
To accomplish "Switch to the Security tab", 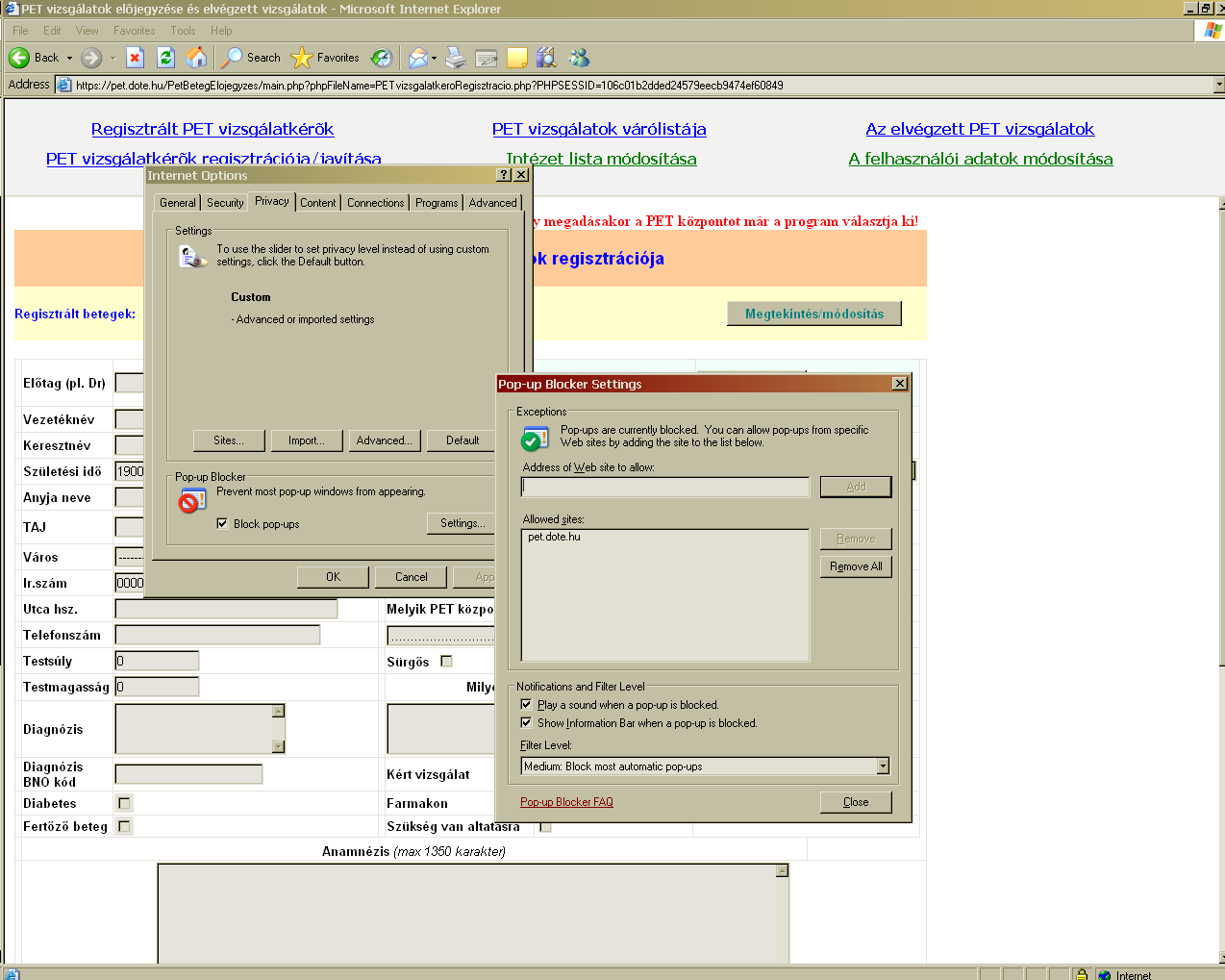I will click(x=225, y=203).
